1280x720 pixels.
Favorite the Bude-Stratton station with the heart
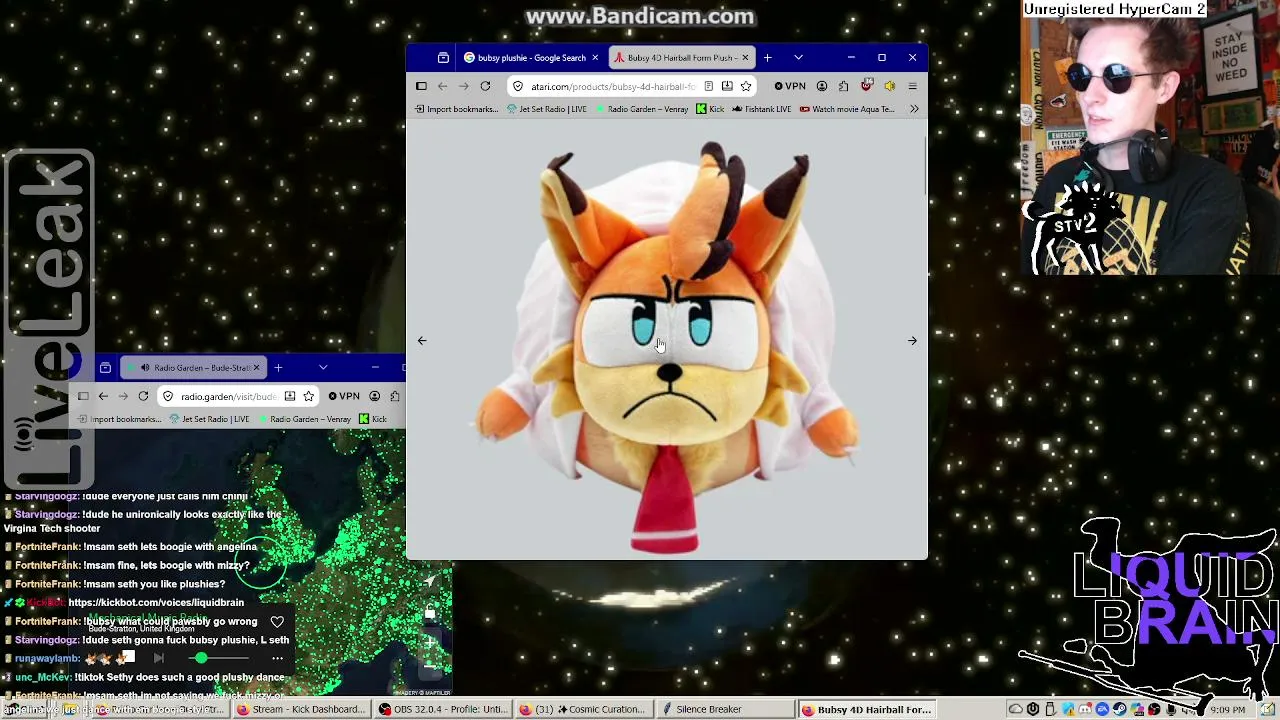click(277, 622)
